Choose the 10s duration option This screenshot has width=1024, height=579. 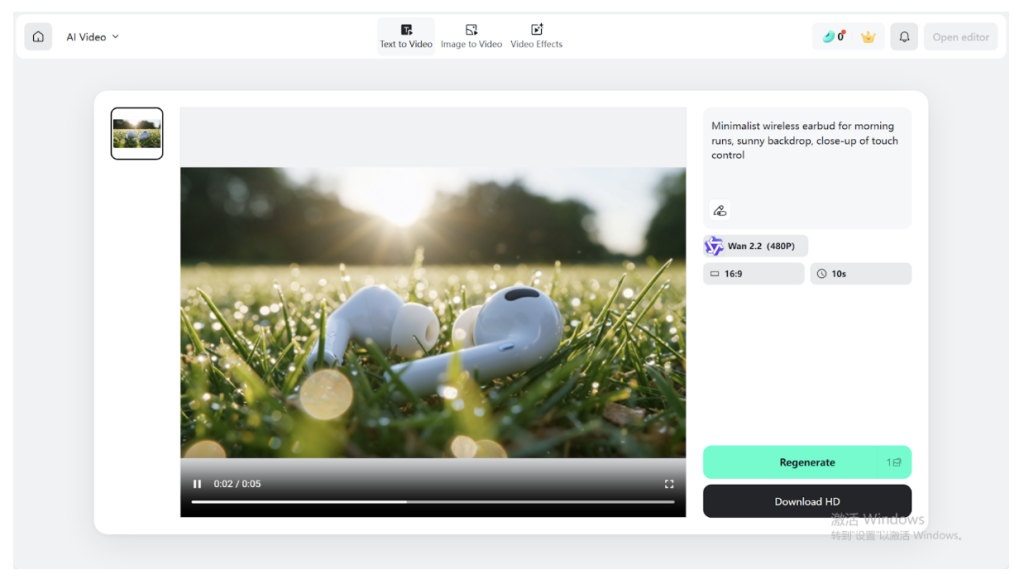pos(861,274)
